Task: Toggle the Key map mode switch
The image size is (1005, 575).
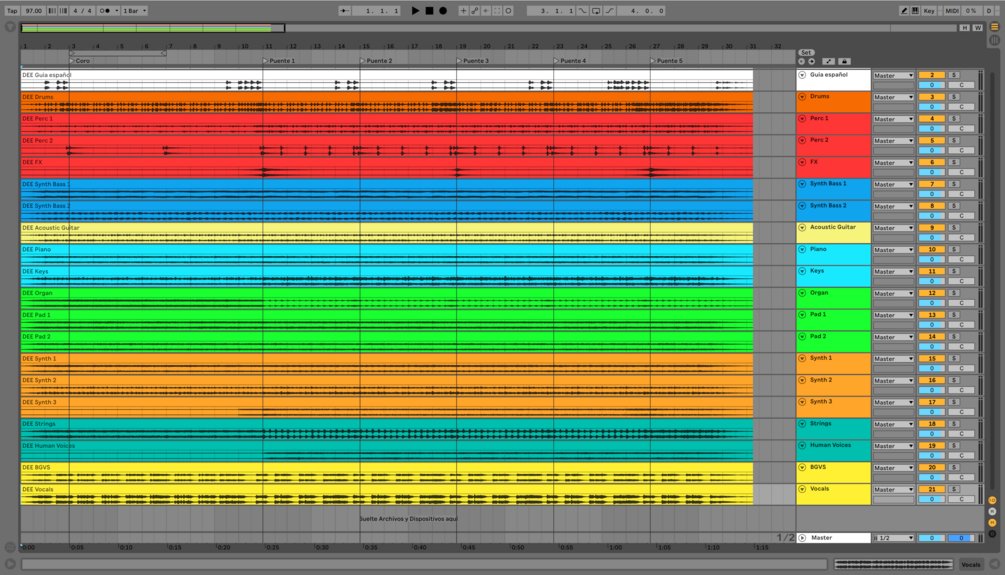Action: 929,11
